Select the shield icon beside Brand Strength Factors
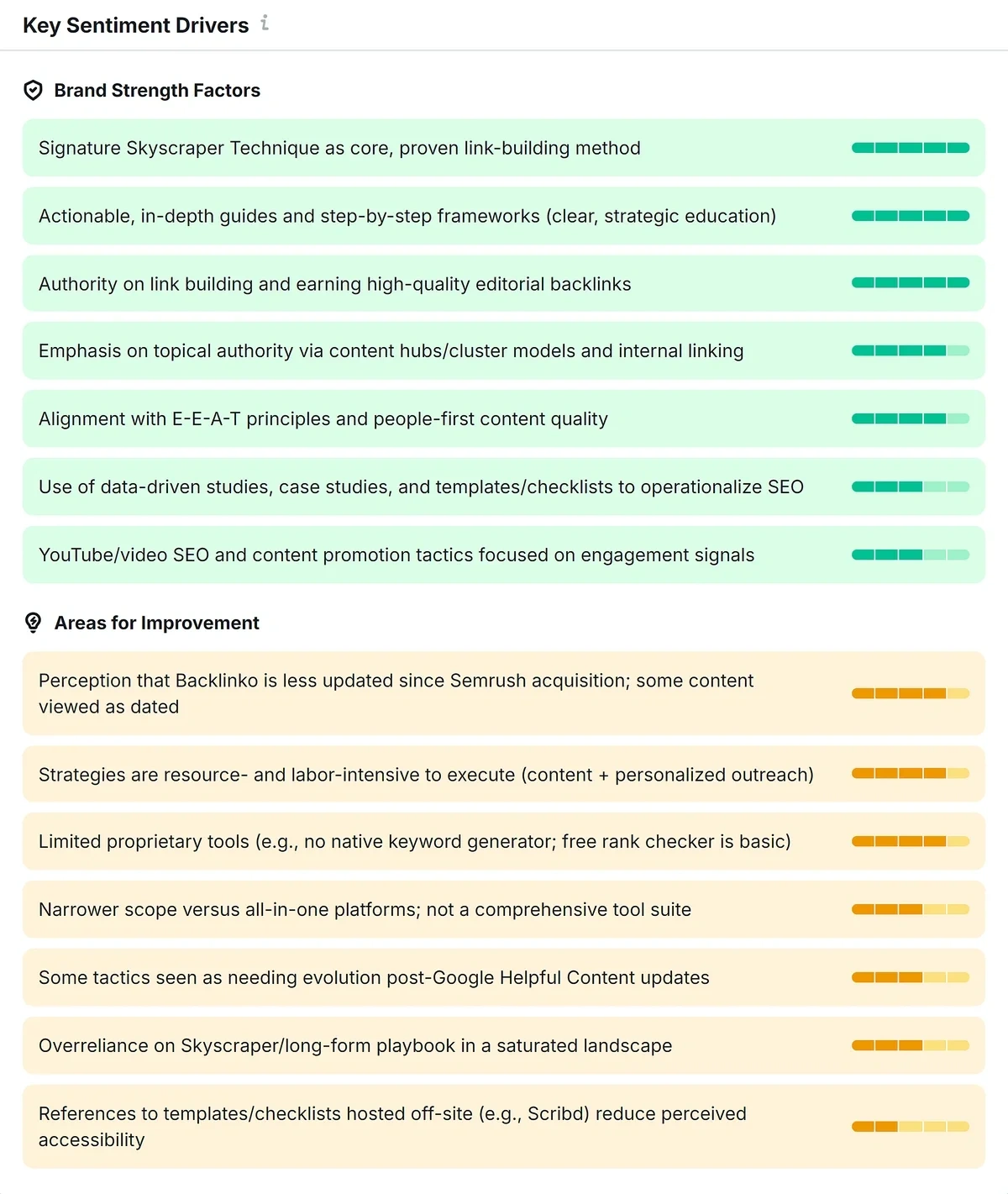This screenshot has width=1008, height=1194. pyautogui.click(x=33, y=90)
